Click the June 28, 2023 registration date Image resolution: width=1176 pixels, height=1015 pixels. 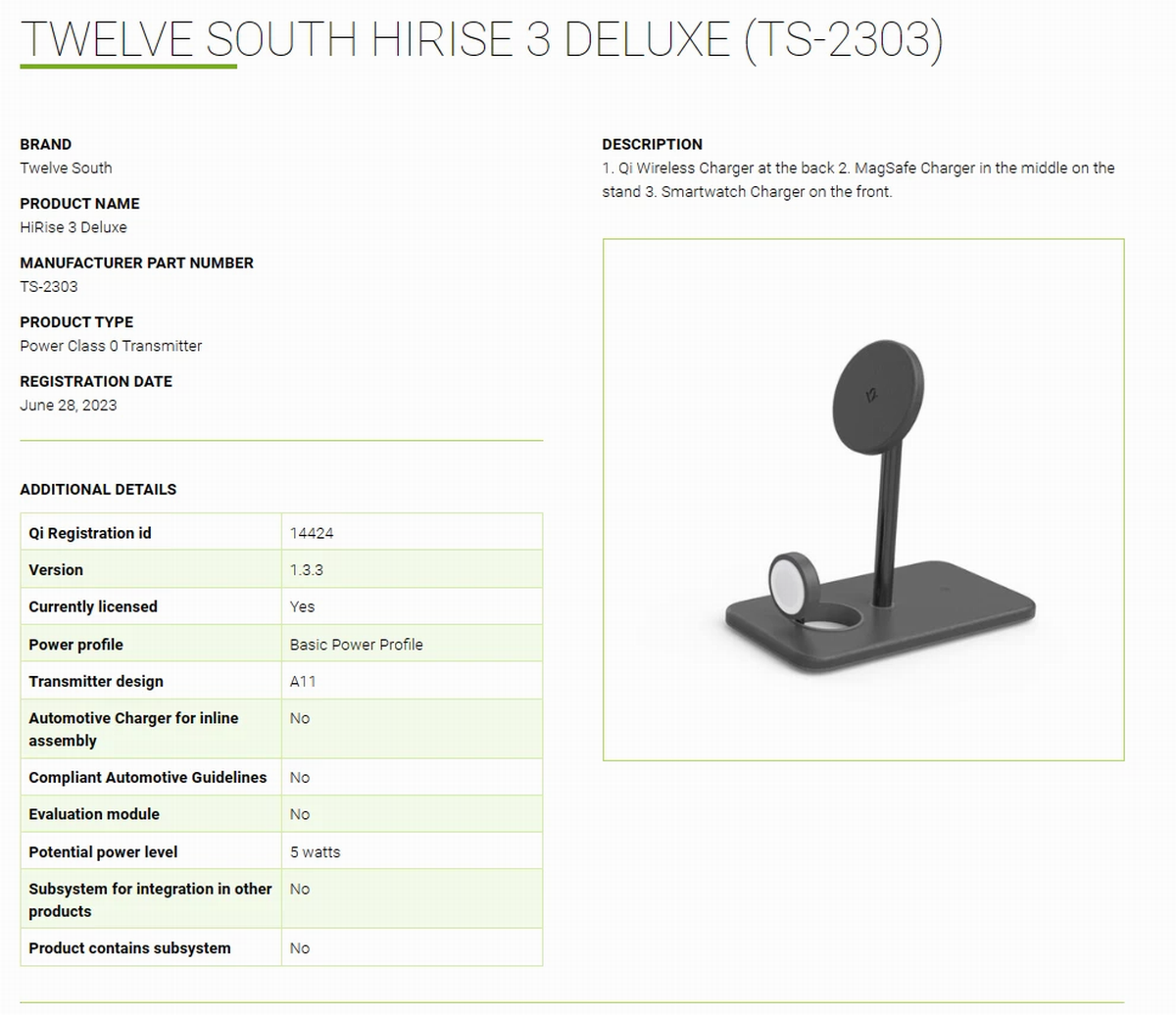pos(69,405)
